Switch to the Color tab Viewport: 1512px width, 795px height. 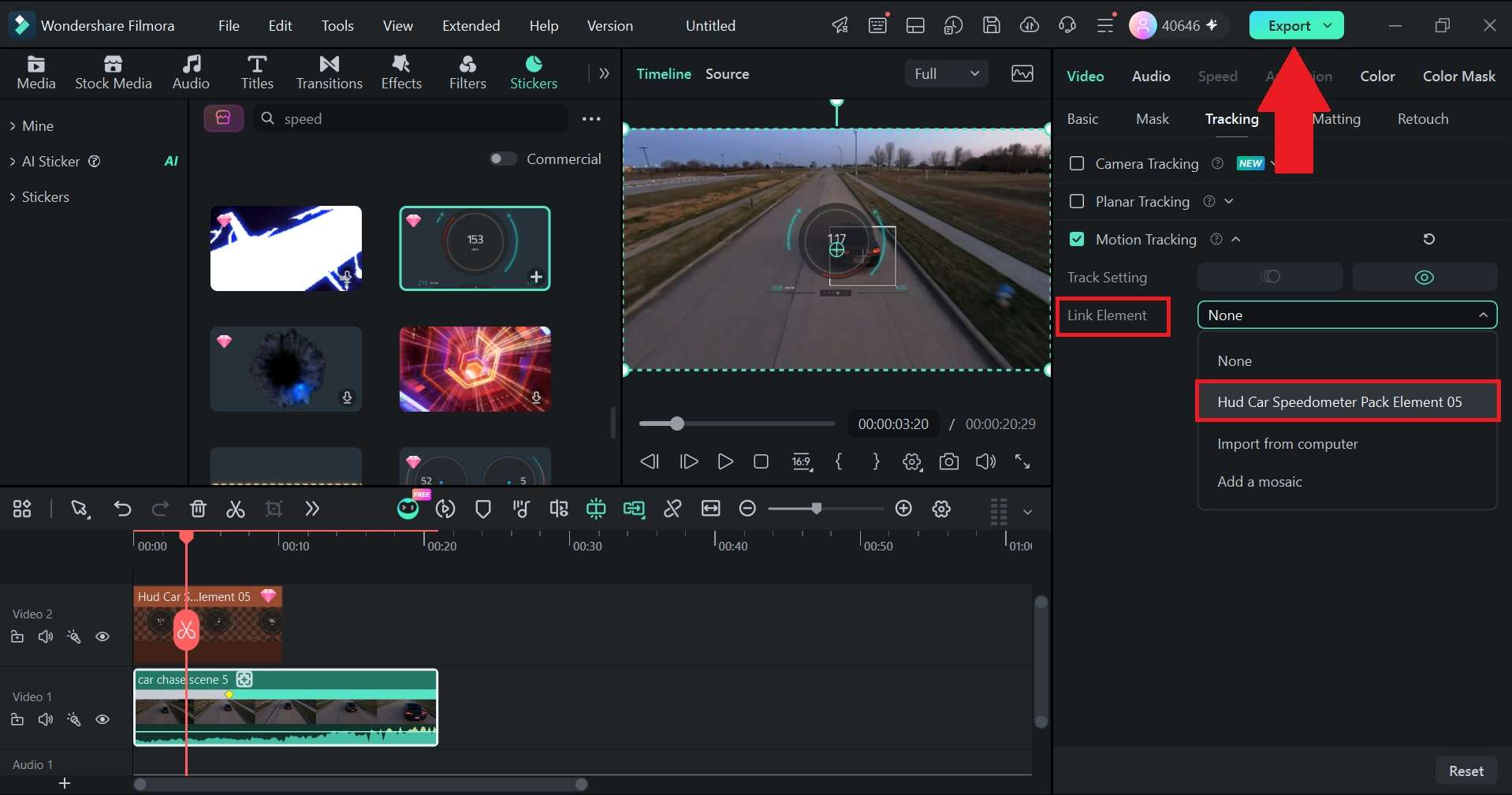pyautogui.click(x=1377, y=77)
